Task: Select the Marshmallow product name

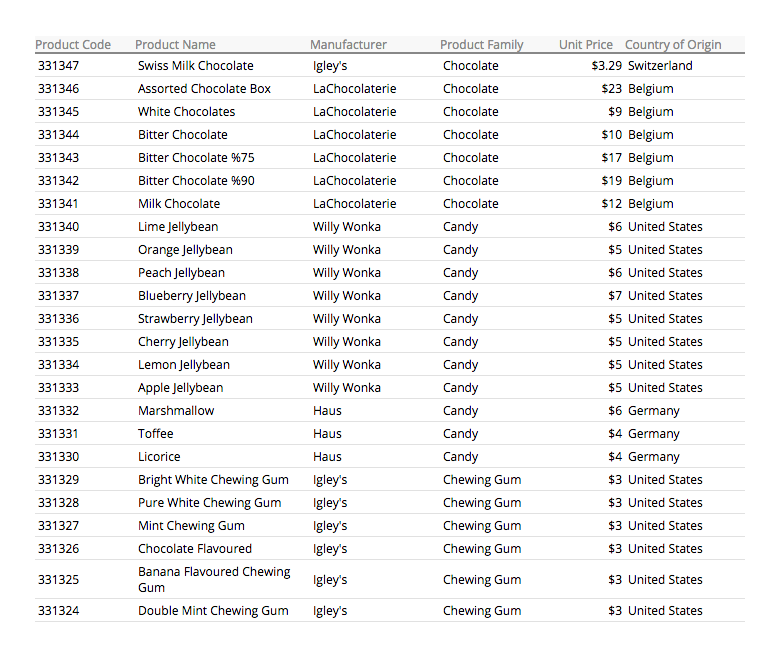Action: [x=176, y=411]
